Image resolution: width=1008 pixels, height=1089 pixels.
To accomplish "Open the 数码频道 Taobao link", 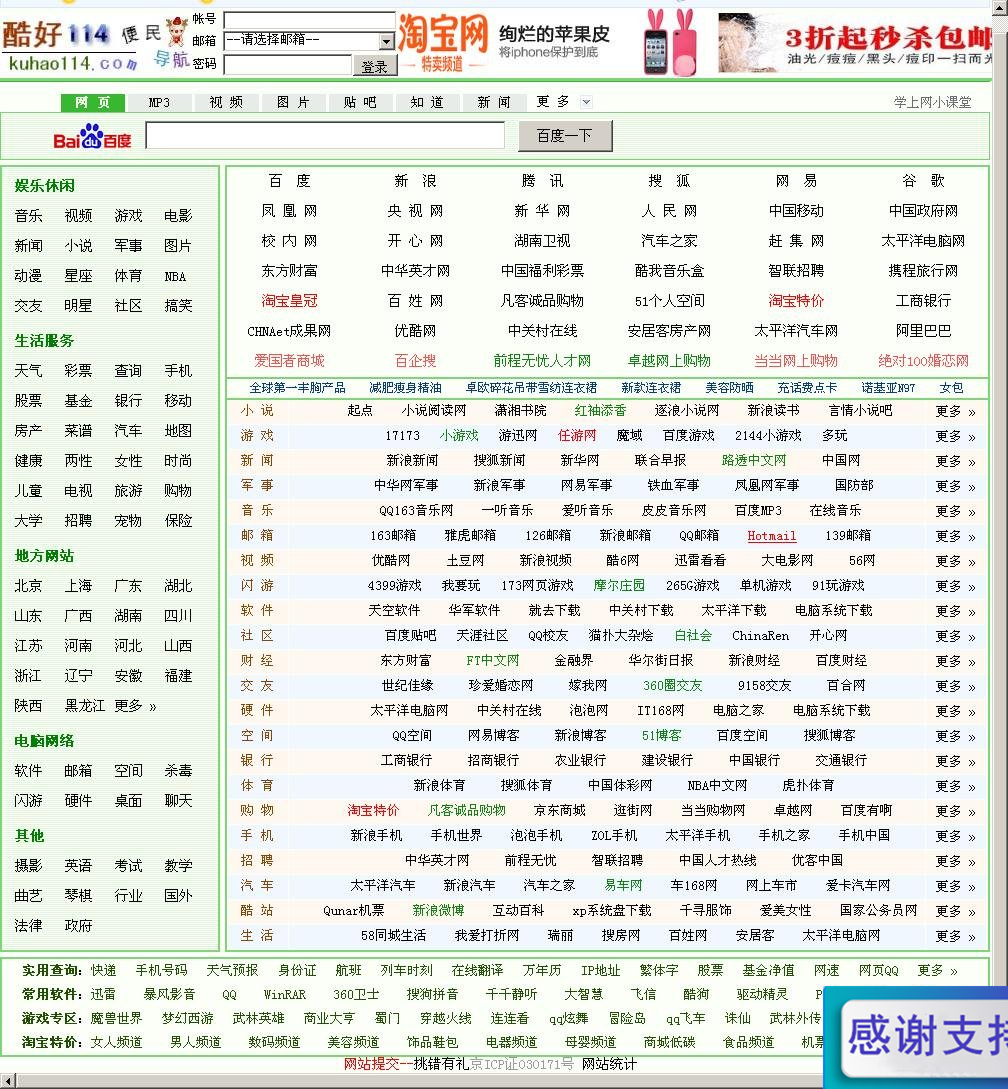I will coord(274,1042).
